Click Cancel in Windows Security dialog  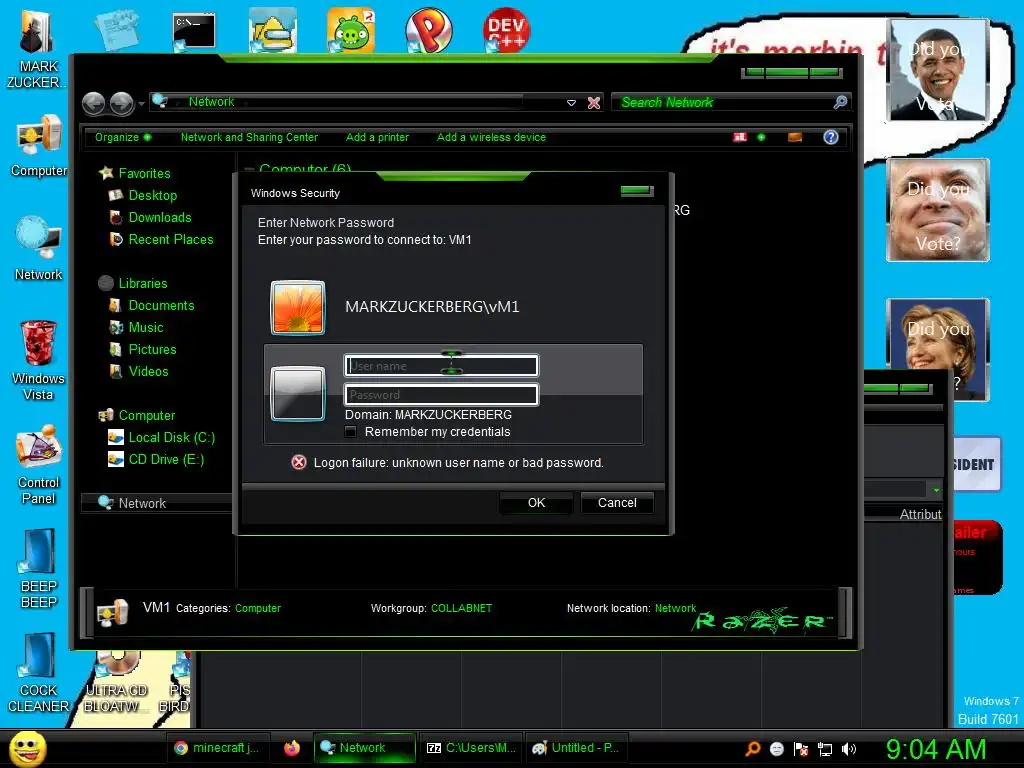(617, 503)
